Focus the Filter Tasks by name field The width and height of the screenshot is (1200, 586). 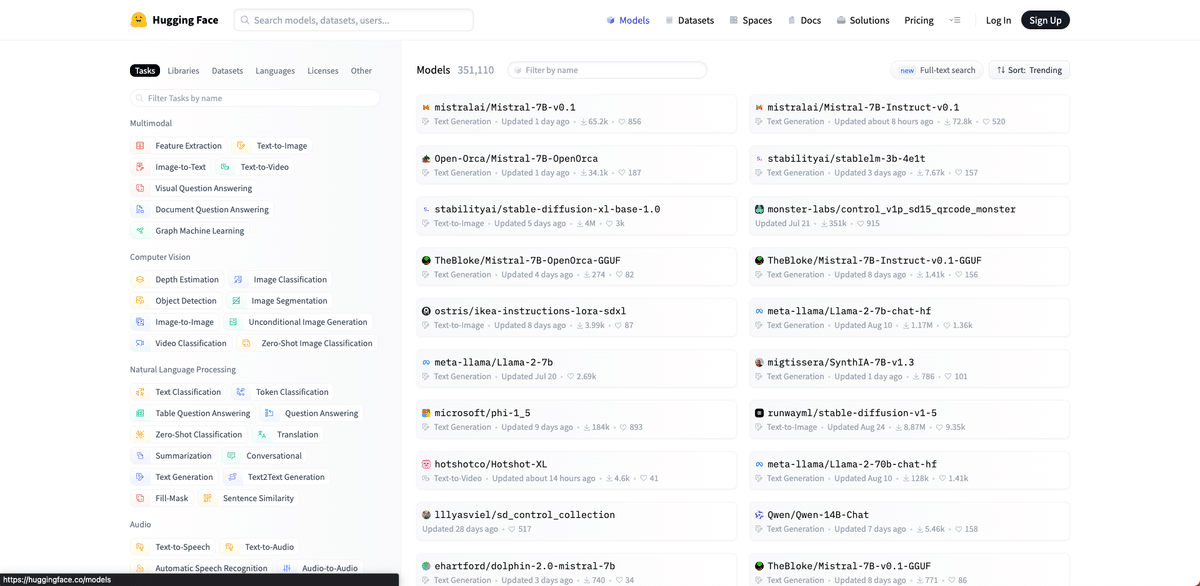coord(255,98)
